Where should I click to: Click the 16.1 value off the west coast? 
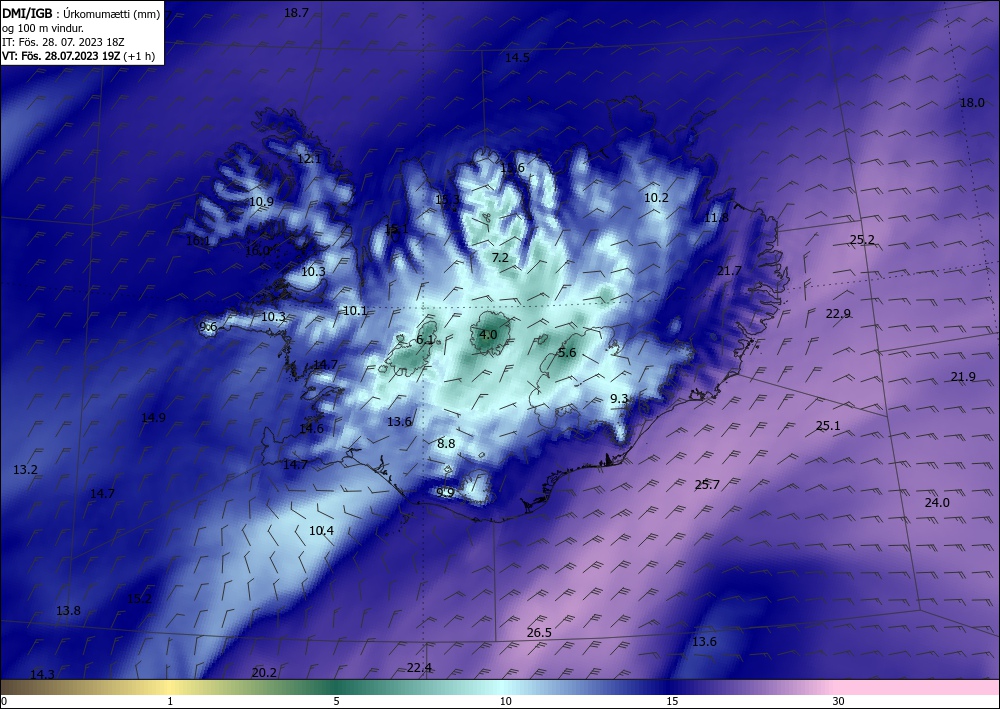tap(198, 241)
